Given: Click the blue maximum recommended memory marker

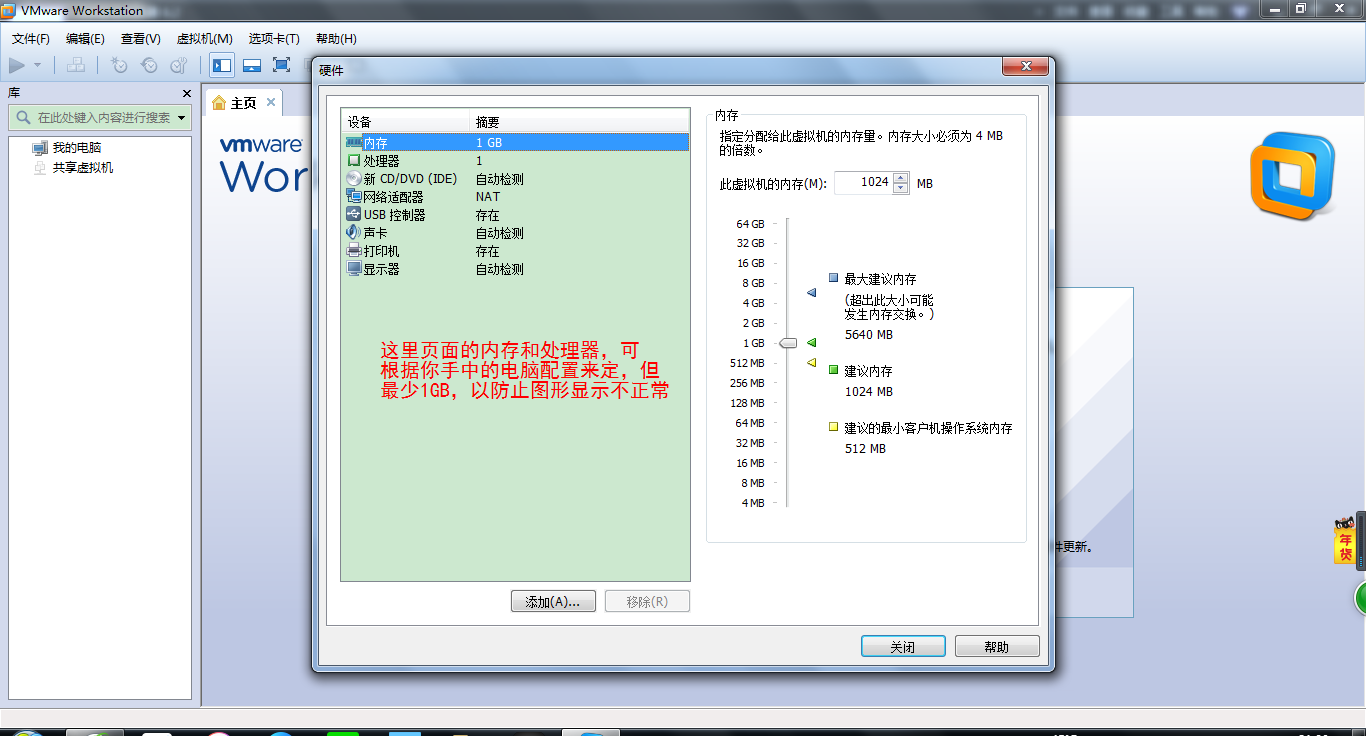Looking at the screenshot, I should point(812,293).
